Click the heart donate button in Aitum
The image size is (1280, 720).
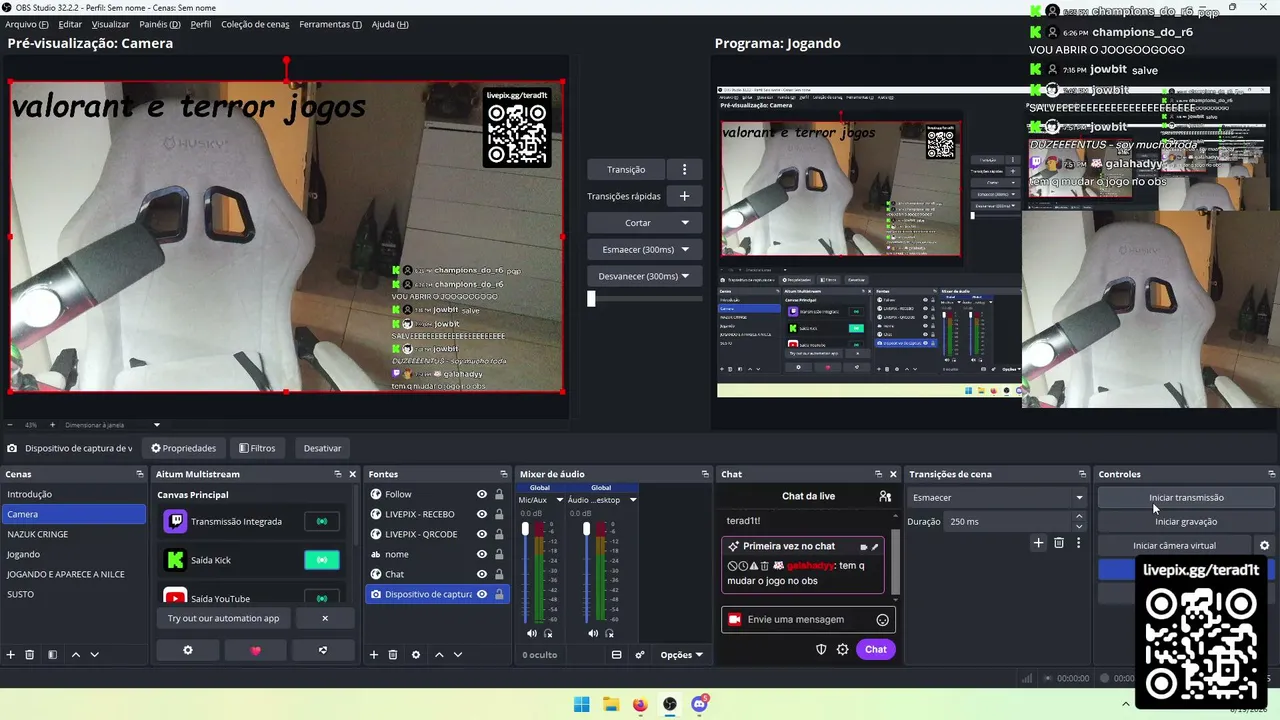(255, 650)
